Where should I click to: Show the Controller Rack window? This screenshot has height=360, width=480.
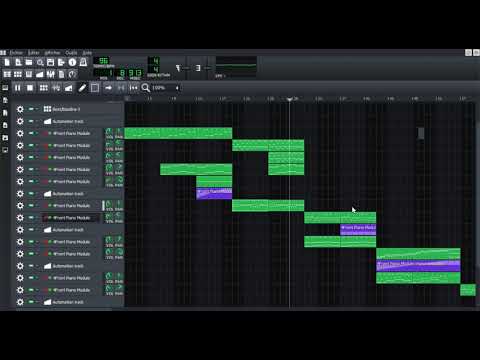[x=72, y=74]
